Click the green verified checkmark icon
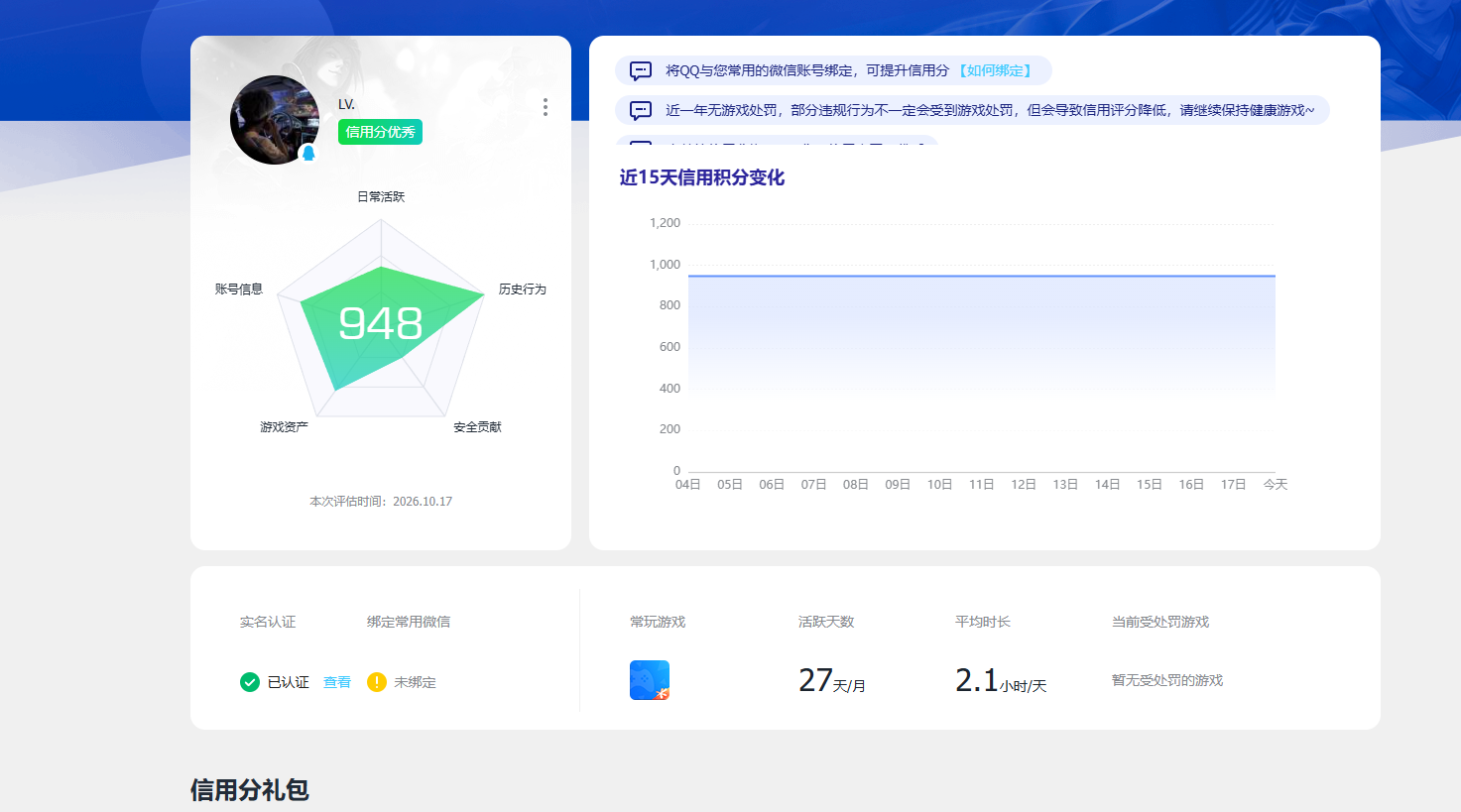Viewport: 1461px width, 812px height. [x=250, y=682]
